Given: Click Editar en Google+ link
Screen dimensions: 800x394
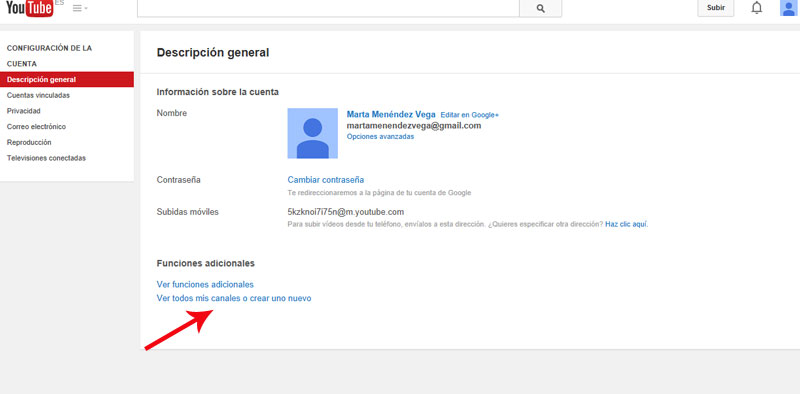Looking at the screenshot, I should pyautogui.click(x=470, y=115).
